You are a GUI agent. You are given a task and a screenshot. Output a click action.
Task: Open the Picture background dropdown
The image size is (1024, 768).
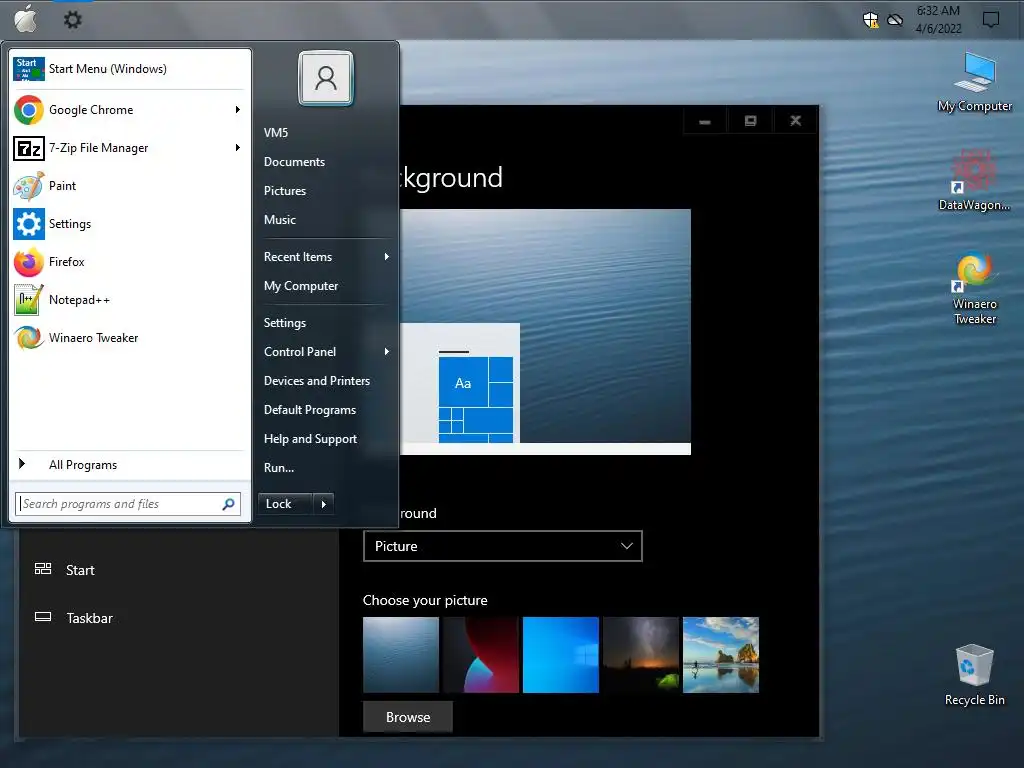point(502,546)
